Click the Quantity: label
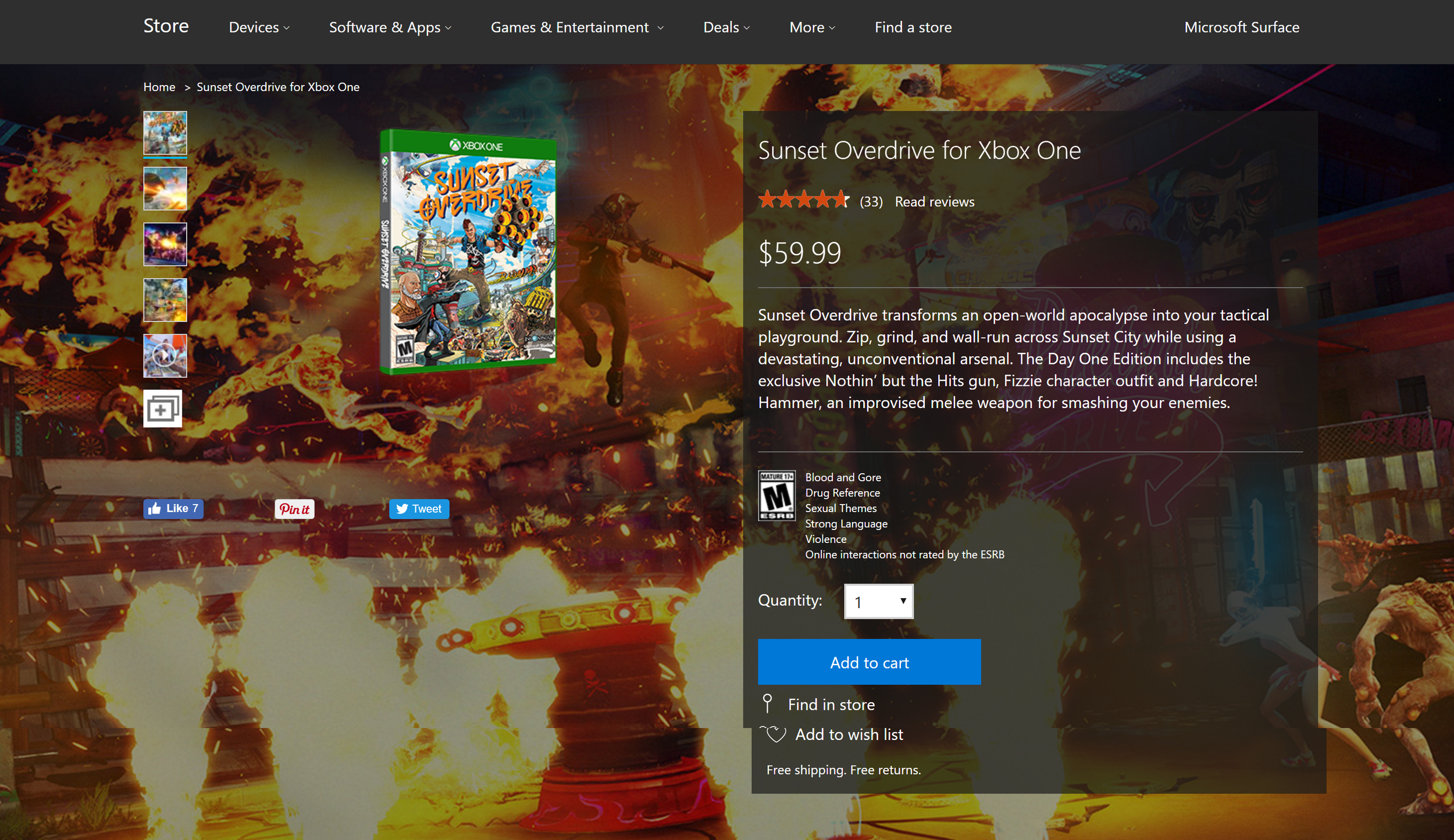This screenshot has width=1454, height=840. [x=790, y=600]
